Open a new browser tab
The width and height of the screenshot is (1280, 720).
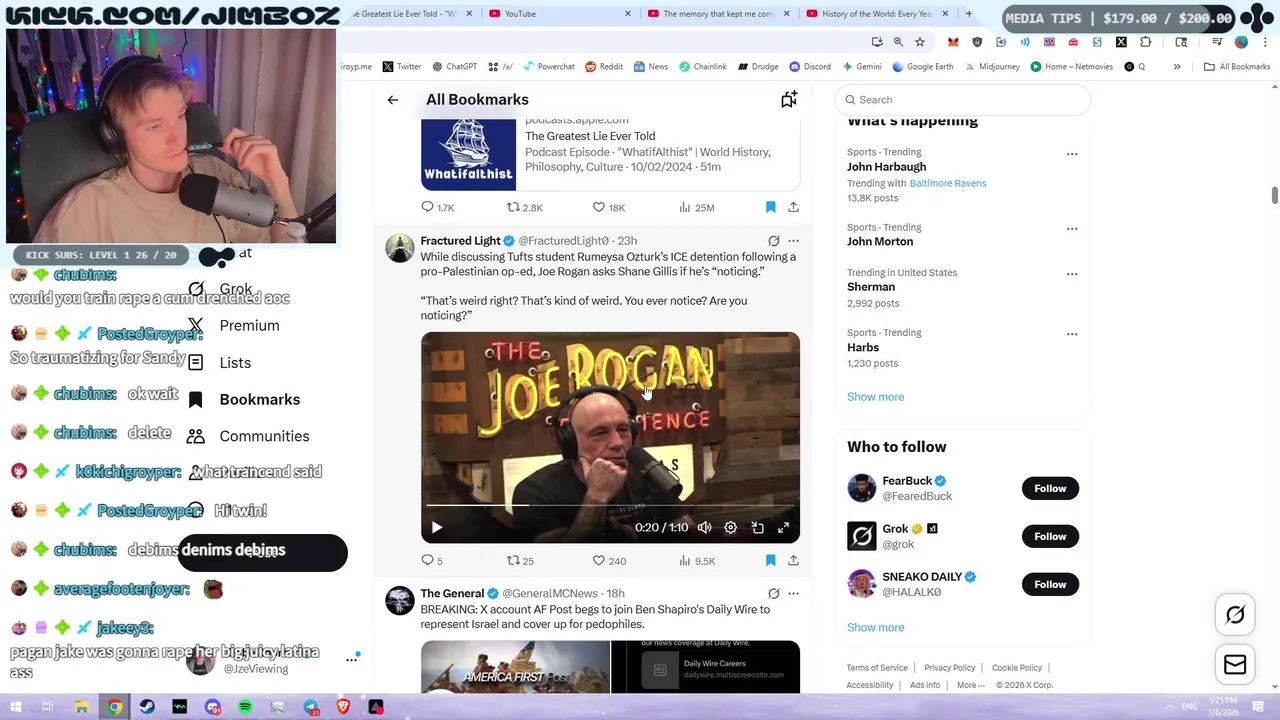[968, 14]
